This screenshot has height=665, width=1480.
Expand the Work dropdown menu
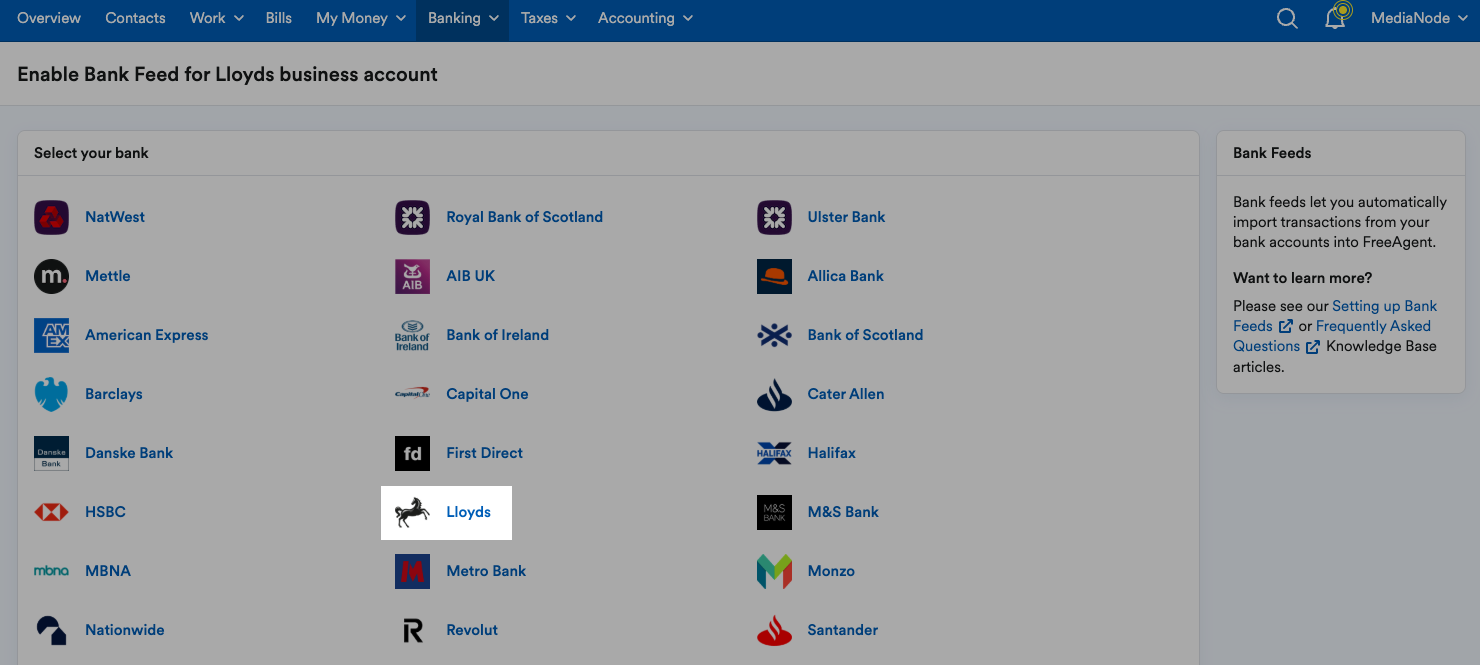pos(217,18)
